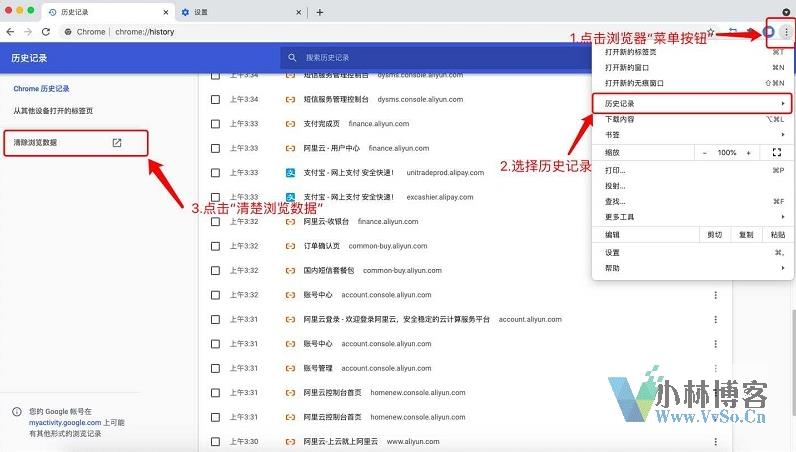Expand the 帮助 submenu
Screen dimensions: 796x452
tap(693, 268)
